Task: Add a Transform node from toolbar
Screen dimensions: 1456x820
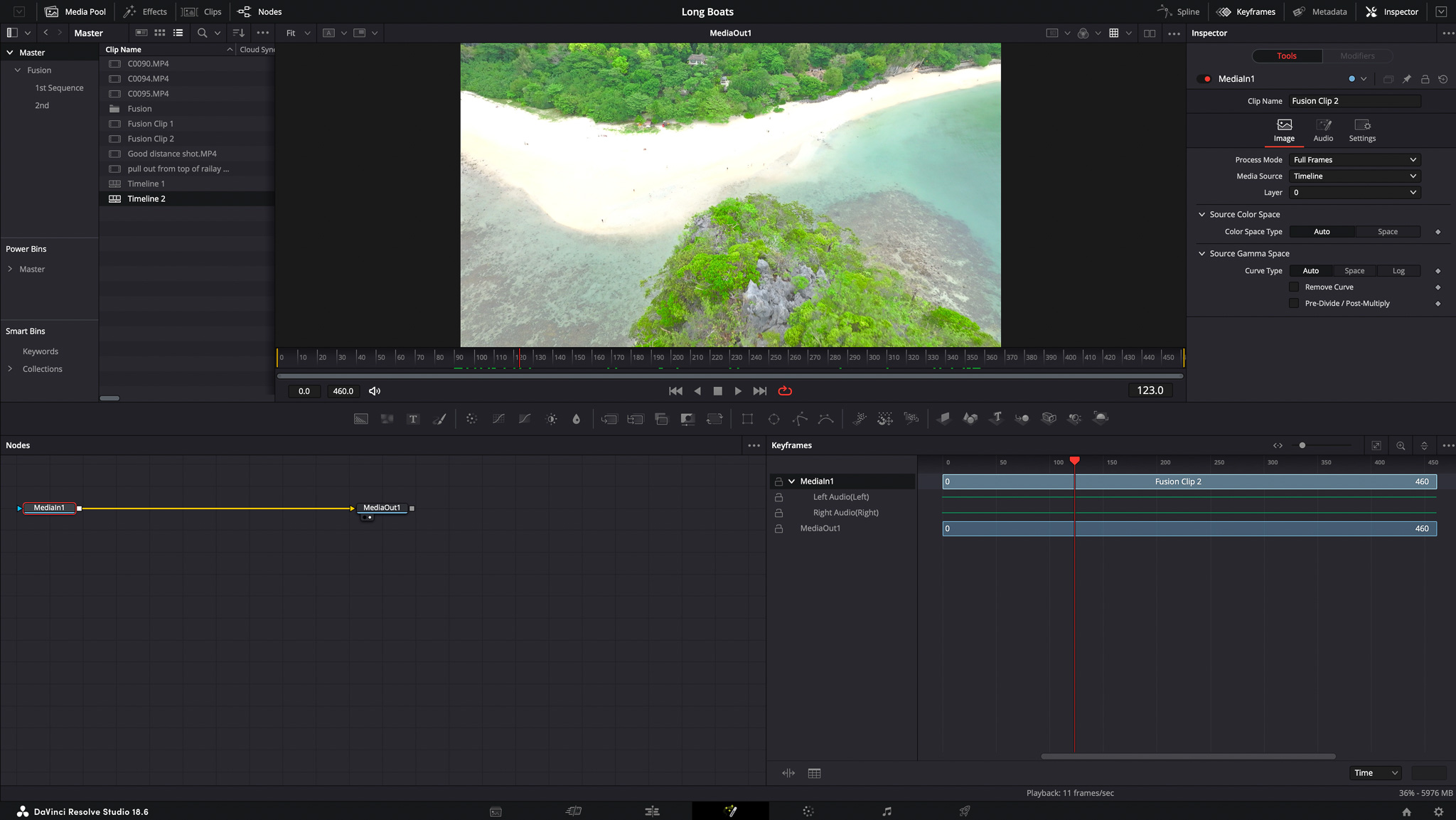Action: click(714, 419)
